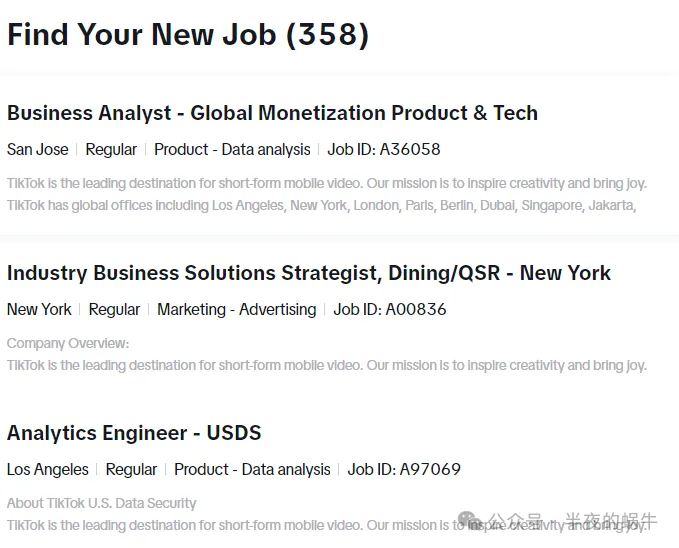The height and width of the screenshot is (548, 679).
Task: Click the Find Your New Job heading
Action: [188, 35]
